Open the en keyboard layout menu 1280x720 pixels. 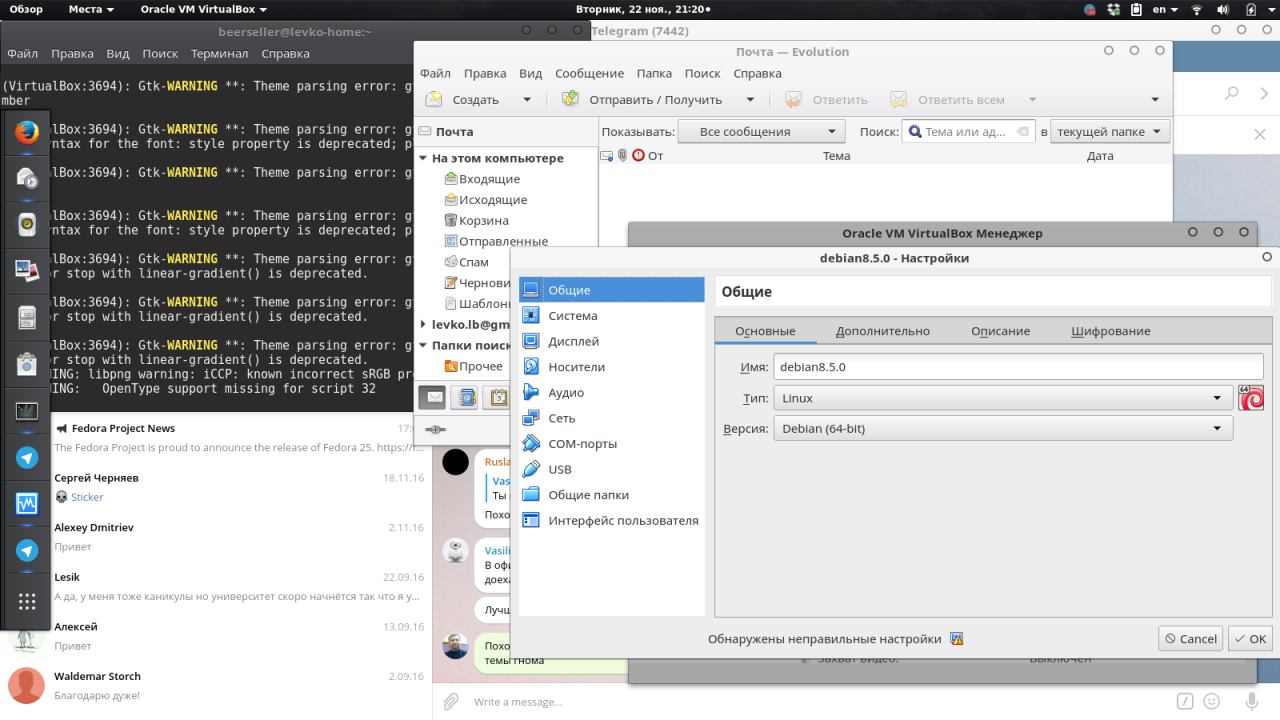click(x=1165, y=9)
